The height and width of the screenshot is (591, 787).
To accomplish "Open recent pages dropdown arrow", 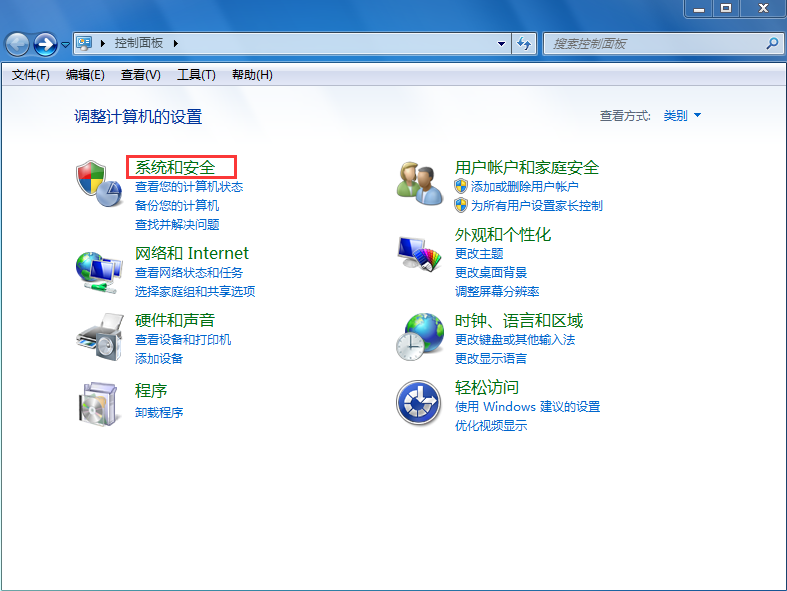I will point(65,45).
